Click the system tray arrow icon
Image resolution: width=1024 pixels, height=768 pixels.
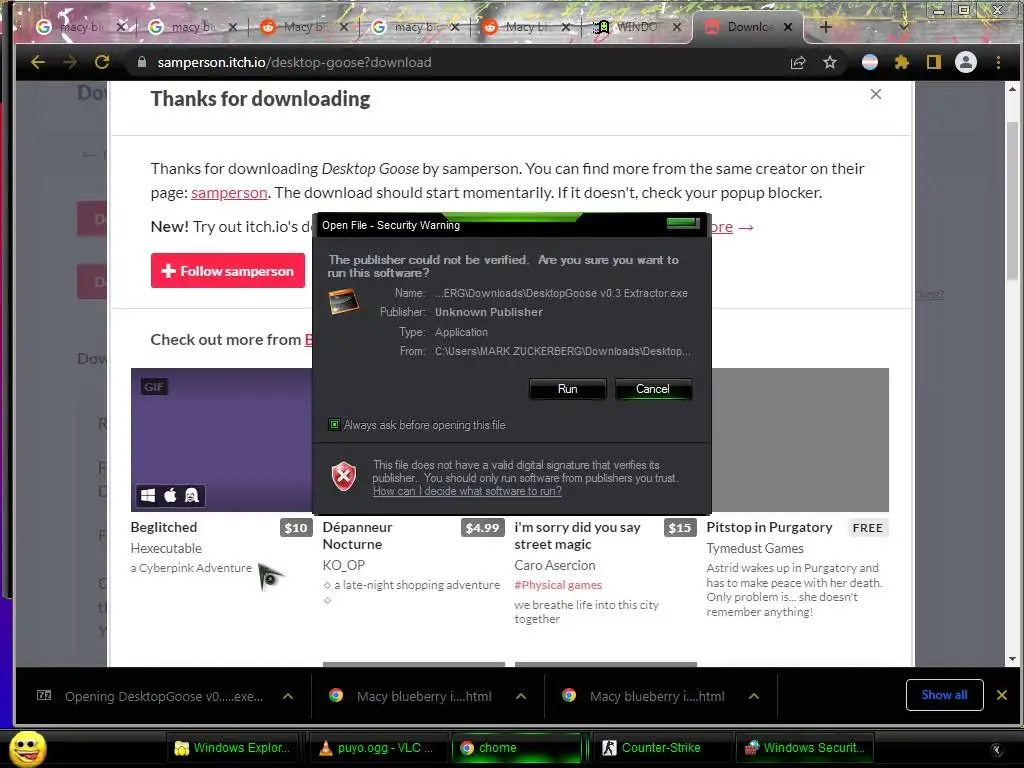[996, 749]
